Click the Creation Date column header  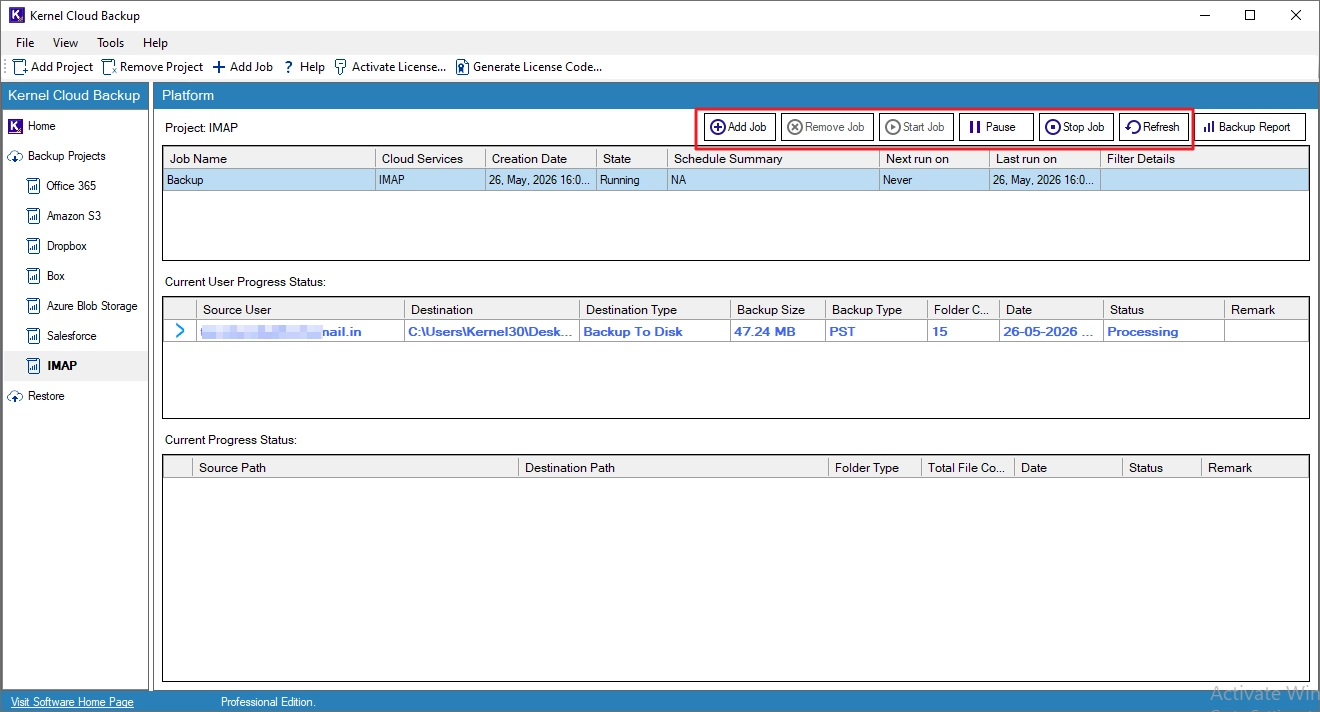[540, 158]
